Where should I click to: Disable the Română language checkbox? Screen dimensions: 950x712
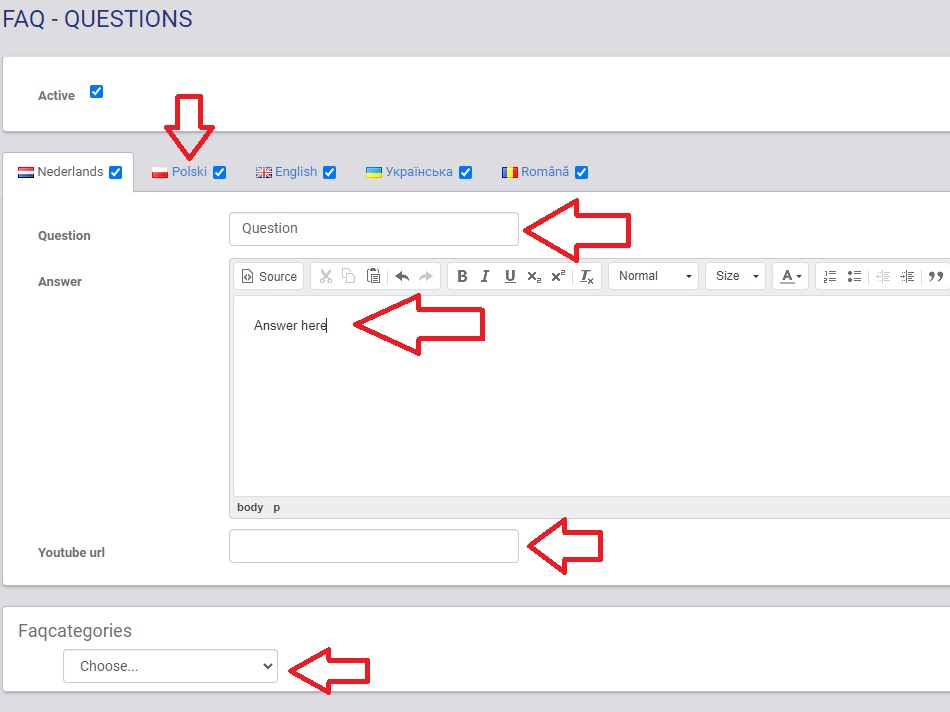pyautogui.click(x=582, y=172)
